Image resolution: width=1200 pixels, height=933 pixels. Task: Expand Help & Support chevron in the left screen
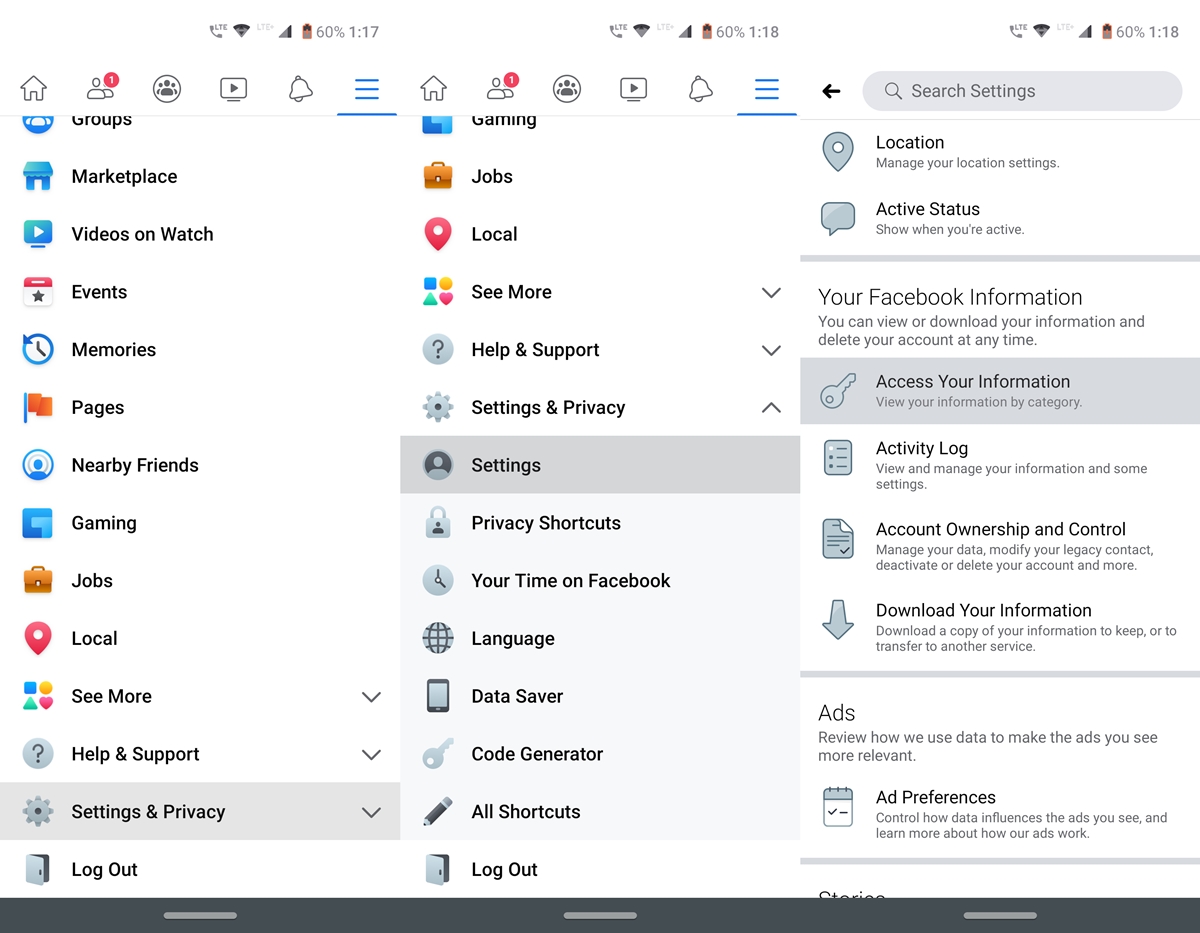(371, 755)
